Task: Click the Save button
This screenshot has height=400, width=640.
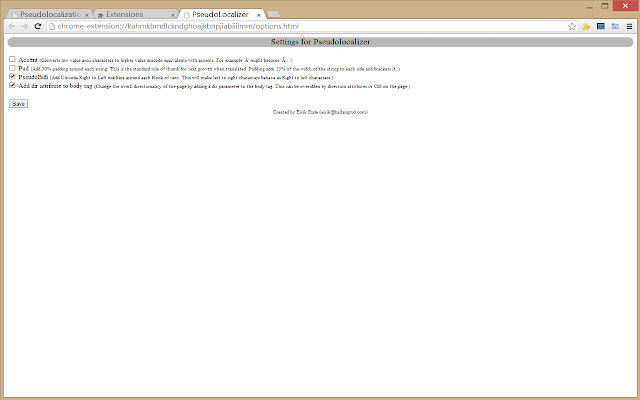Action: (18, 104)
